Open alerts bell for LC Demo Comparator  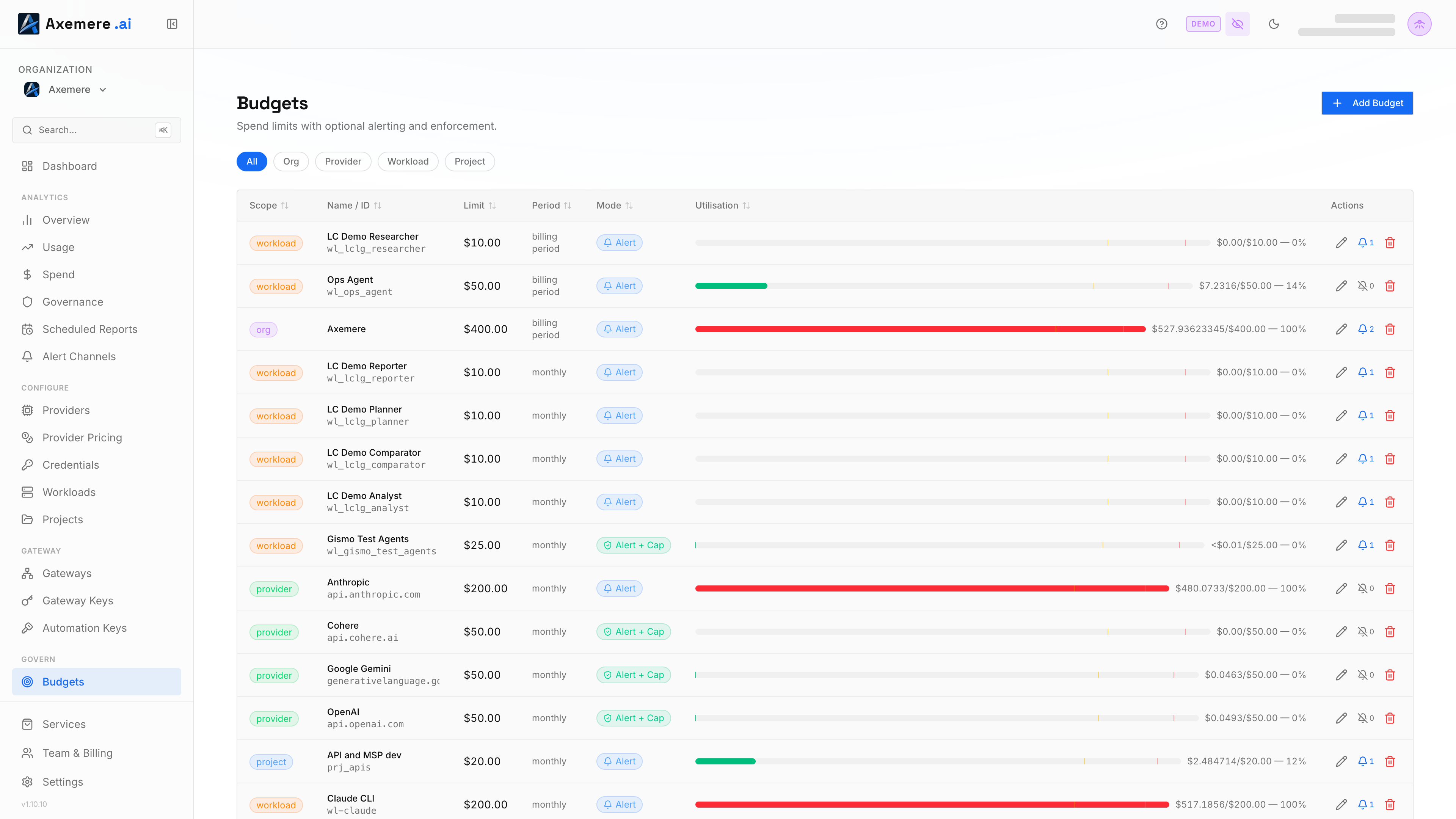[x=1365, y=459]
